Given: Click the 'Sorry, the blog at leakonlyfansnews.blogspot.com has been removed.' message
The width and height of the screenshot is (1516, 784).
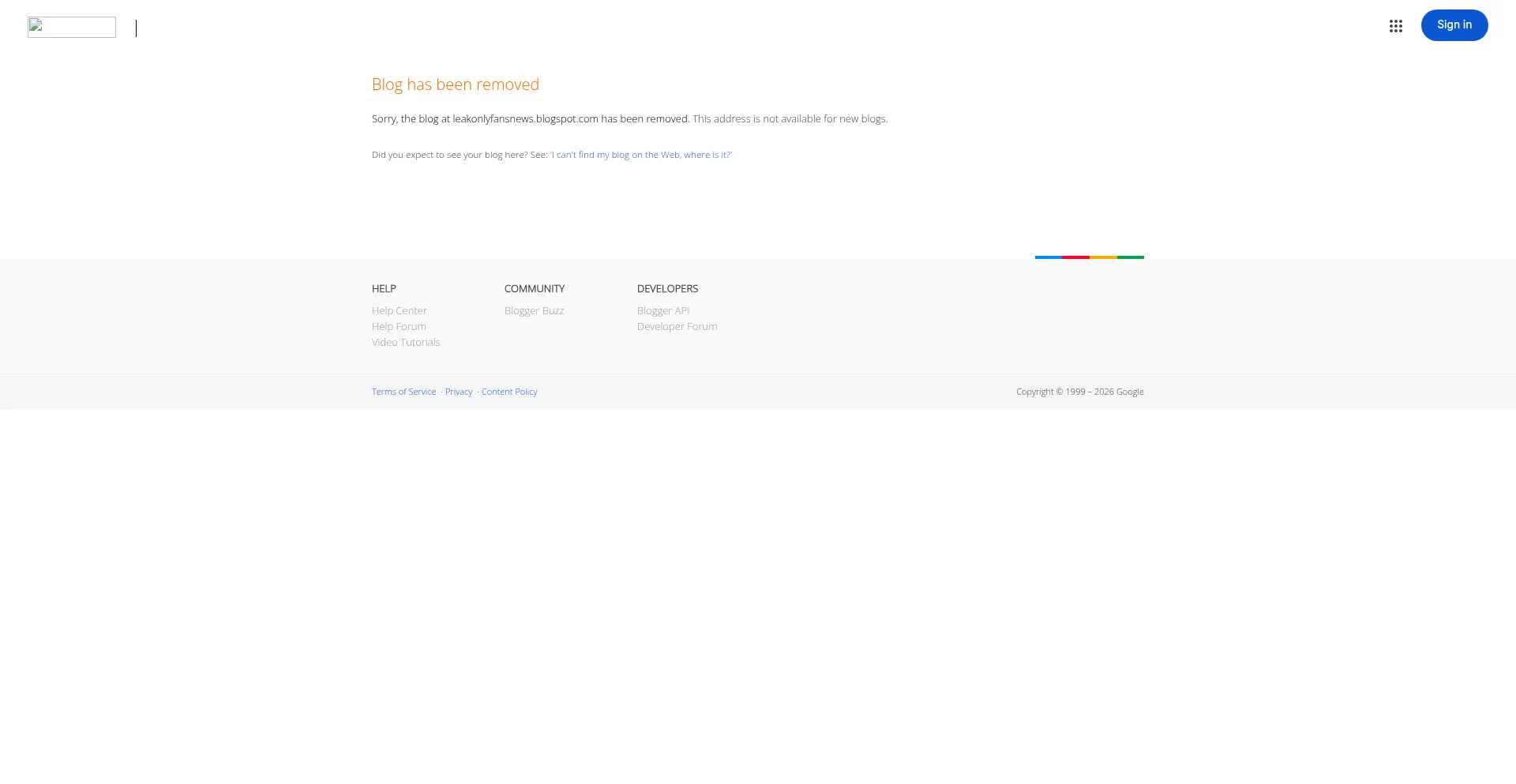Looking at the screenshot, I should [531, 119].
